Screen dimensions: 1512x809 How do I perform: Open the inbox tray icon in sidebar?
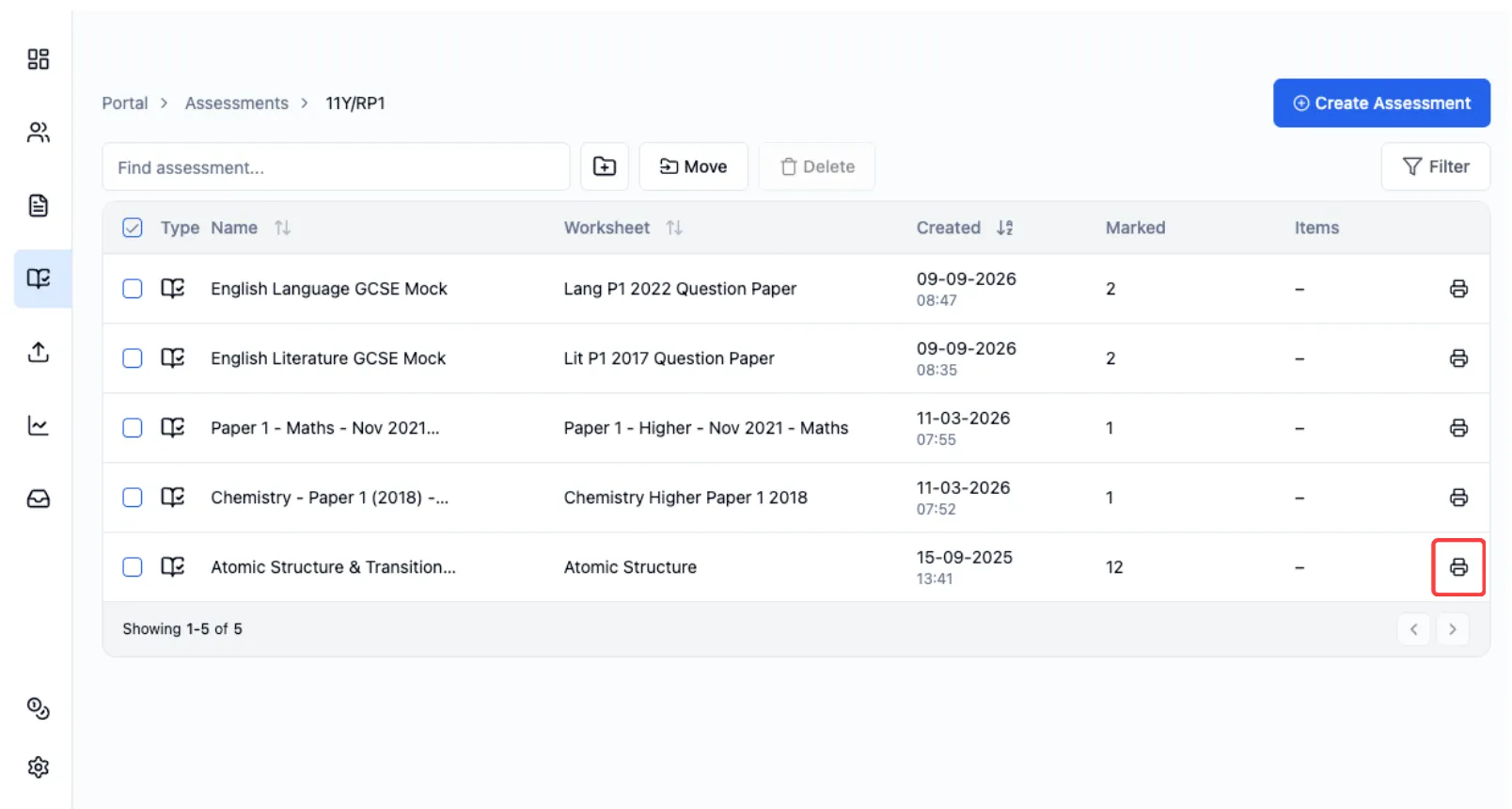tap(38, 499)
